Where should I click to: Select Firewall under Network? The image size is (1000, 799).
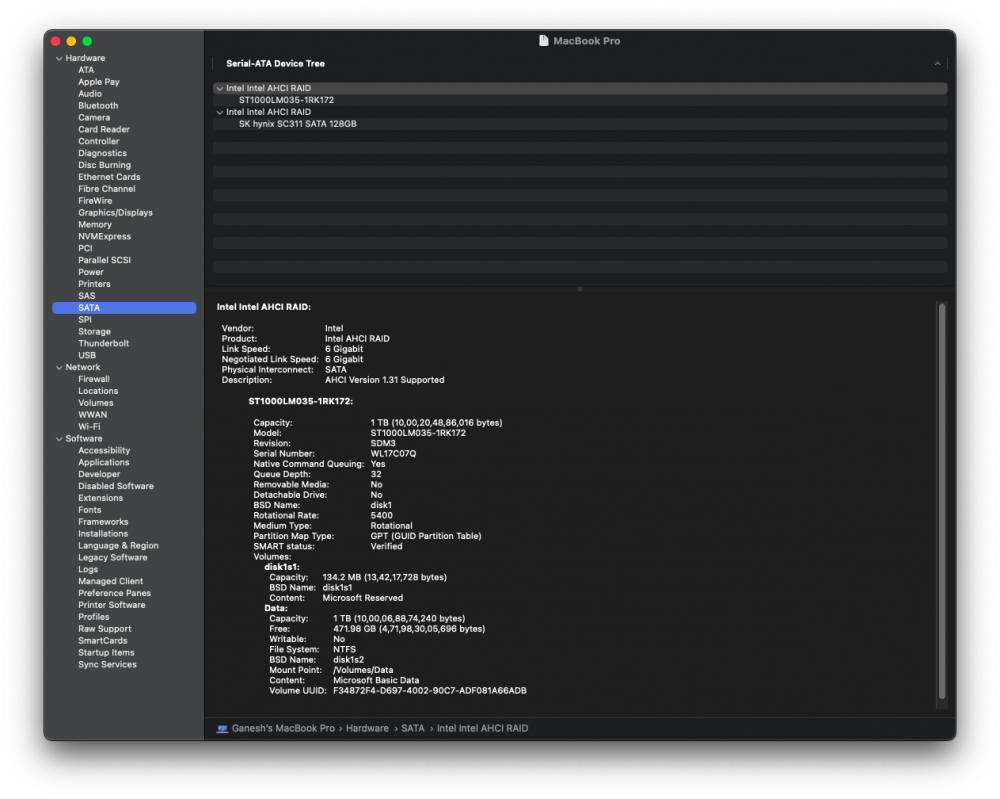(x=94, y=379)
